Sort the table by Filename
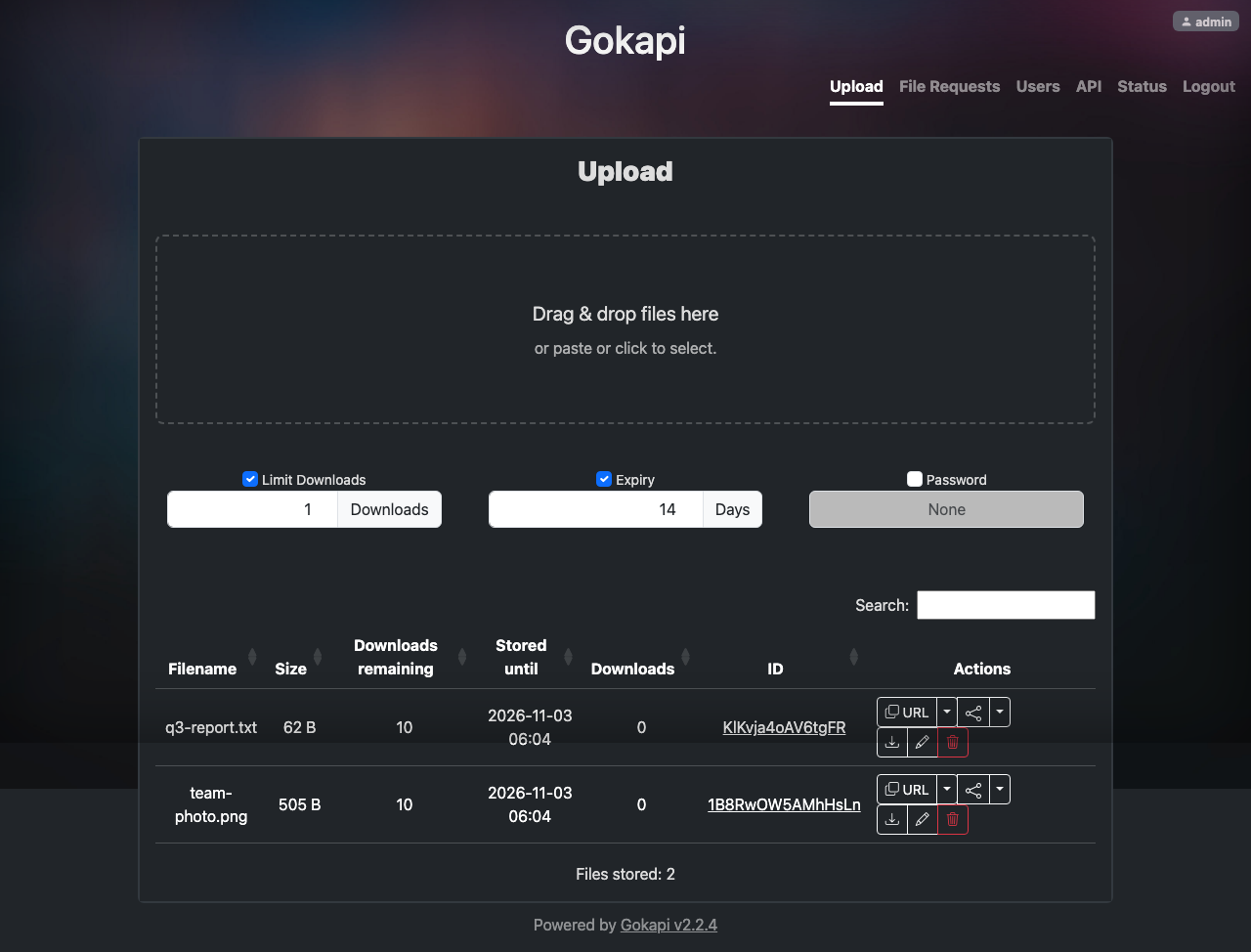Image resolution: width=1251 pixels, height=952 pixels. (x=211, y=657)
